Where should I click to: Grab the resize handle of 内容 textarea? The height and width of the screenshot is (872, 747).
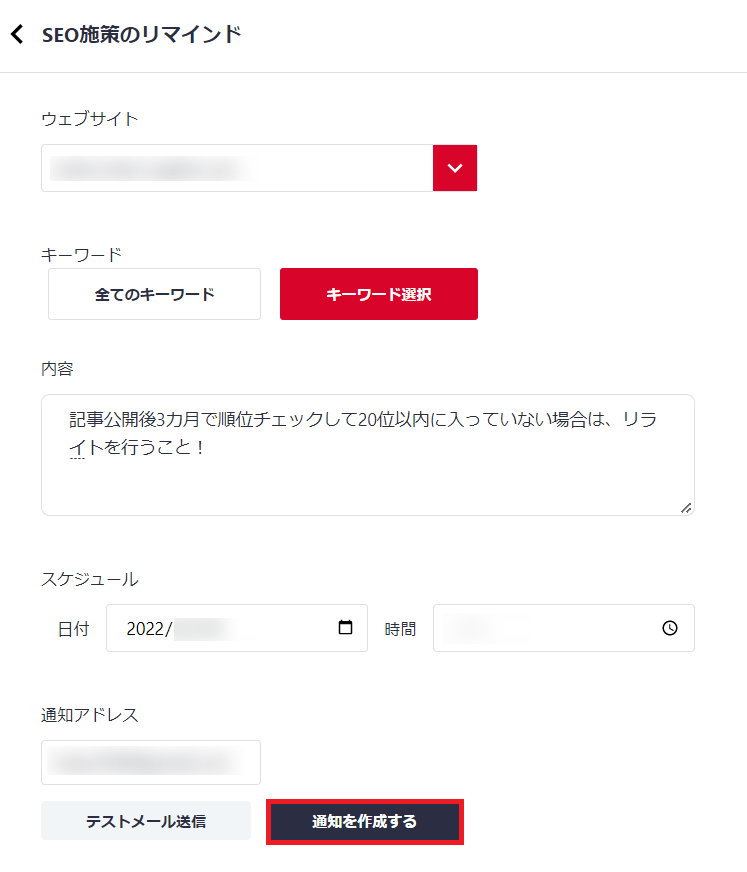click(686, 508)
